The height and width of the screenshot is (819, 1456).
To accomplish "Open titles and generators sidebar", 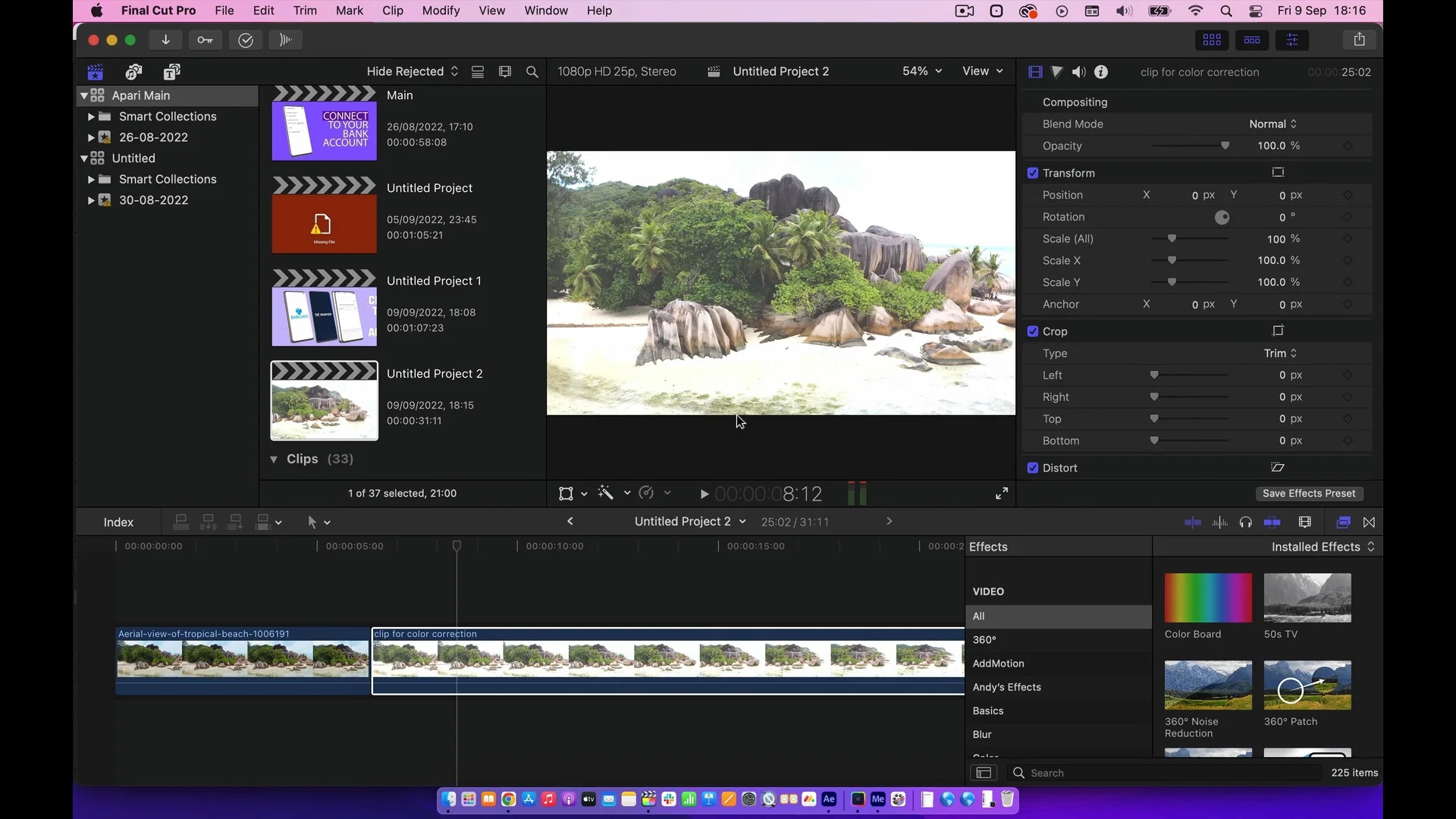I will (172, 72).
